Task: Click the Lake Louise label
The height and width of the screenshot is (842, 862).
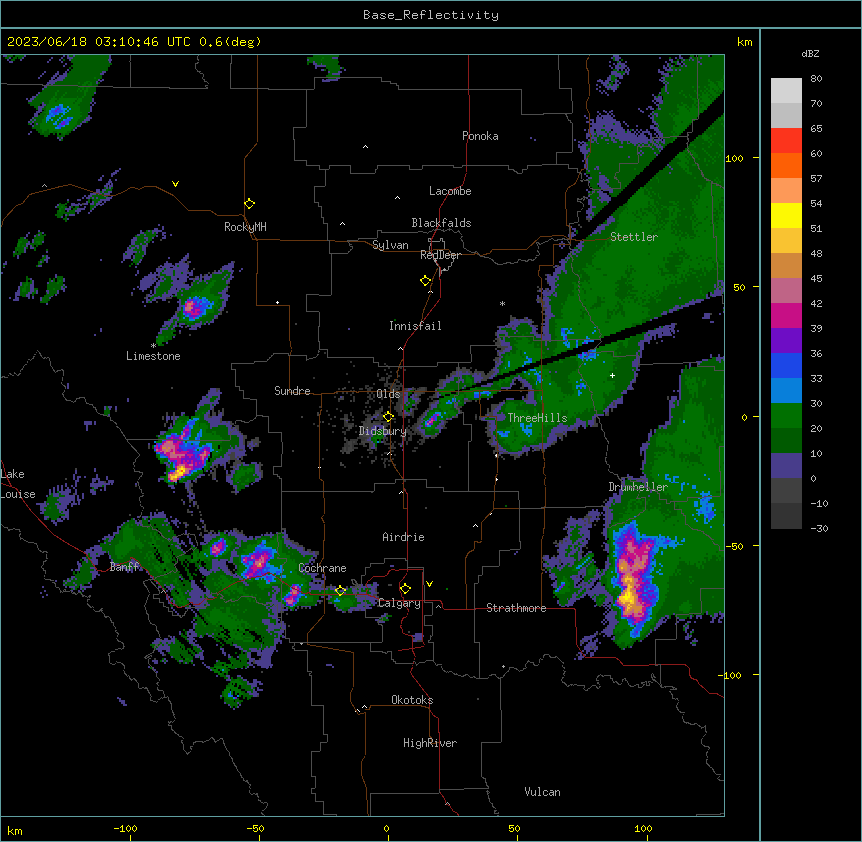Action: [x=18, y=484]
